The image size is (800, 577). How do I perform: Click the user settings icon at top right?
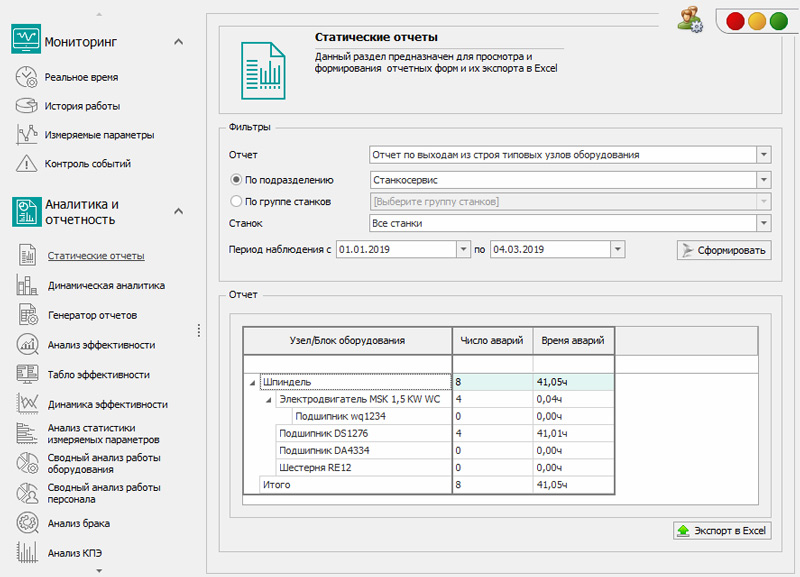pos(690,20)
